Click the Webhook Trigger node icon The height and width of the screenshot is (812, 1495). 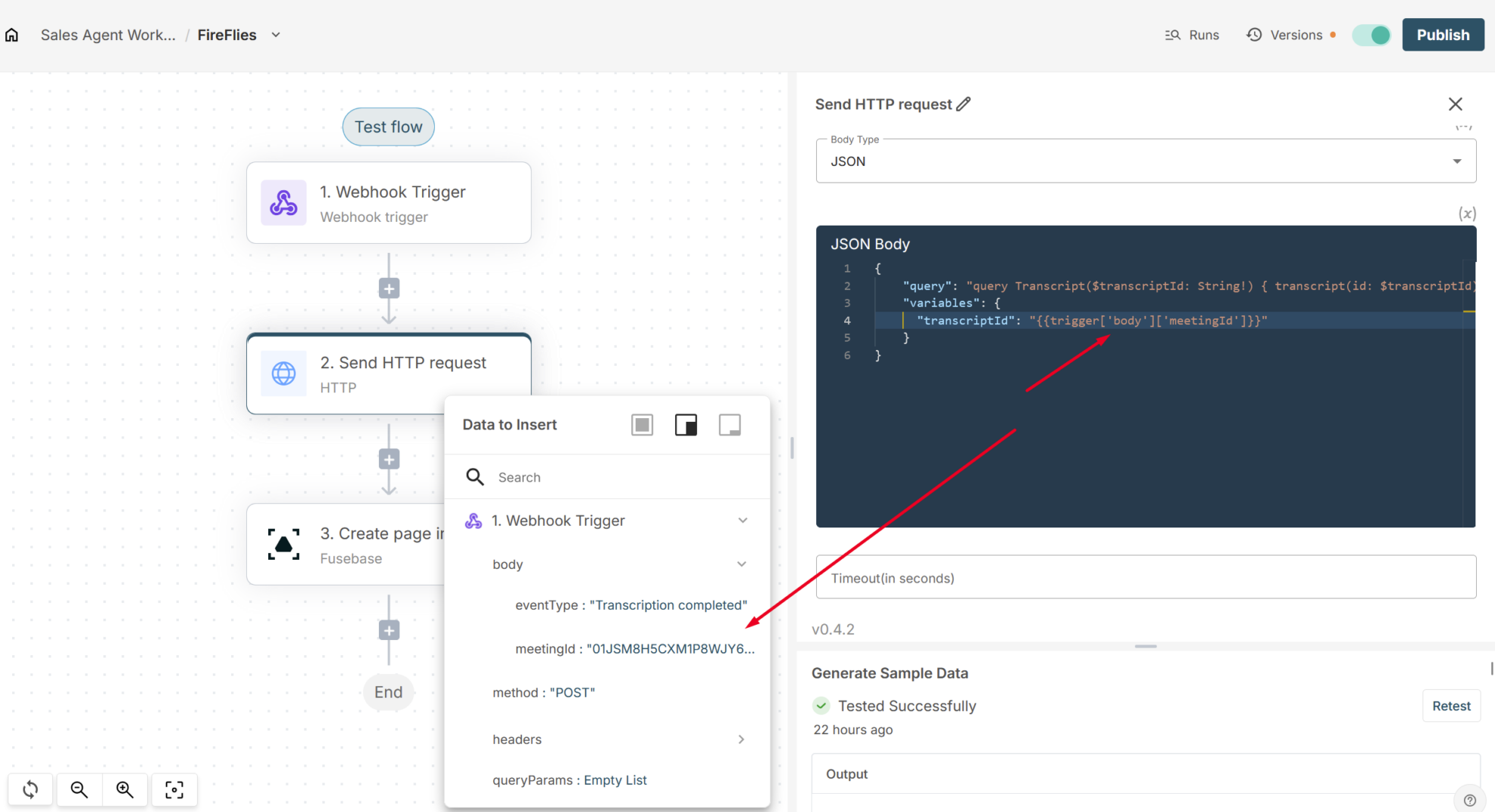tap(283, 202)
